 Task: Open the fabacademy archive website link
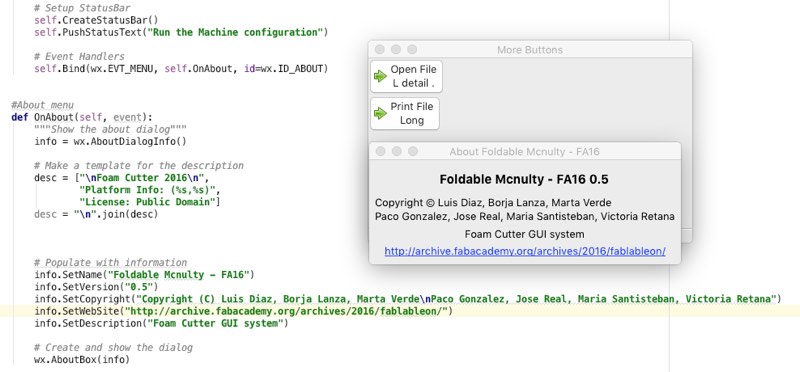click(x=525, y=252)
